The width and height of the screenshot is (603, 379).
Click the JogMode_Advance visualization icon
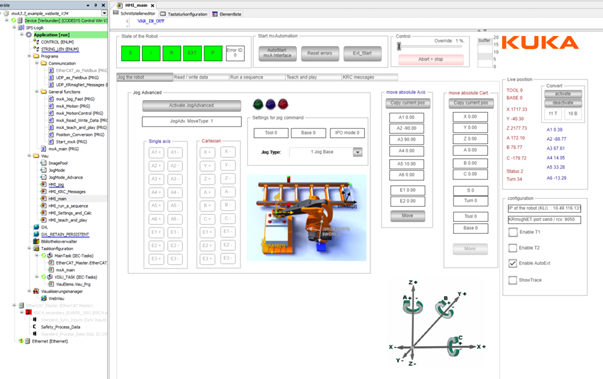tap(43, 177)
